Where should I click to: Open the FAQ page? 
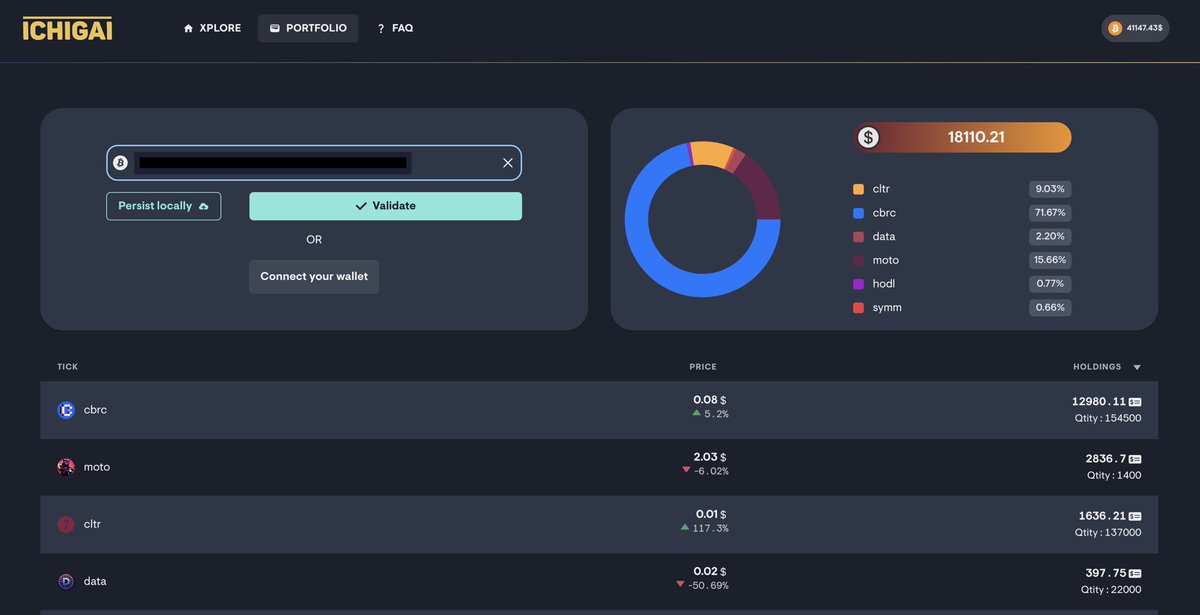pos(395,28)
